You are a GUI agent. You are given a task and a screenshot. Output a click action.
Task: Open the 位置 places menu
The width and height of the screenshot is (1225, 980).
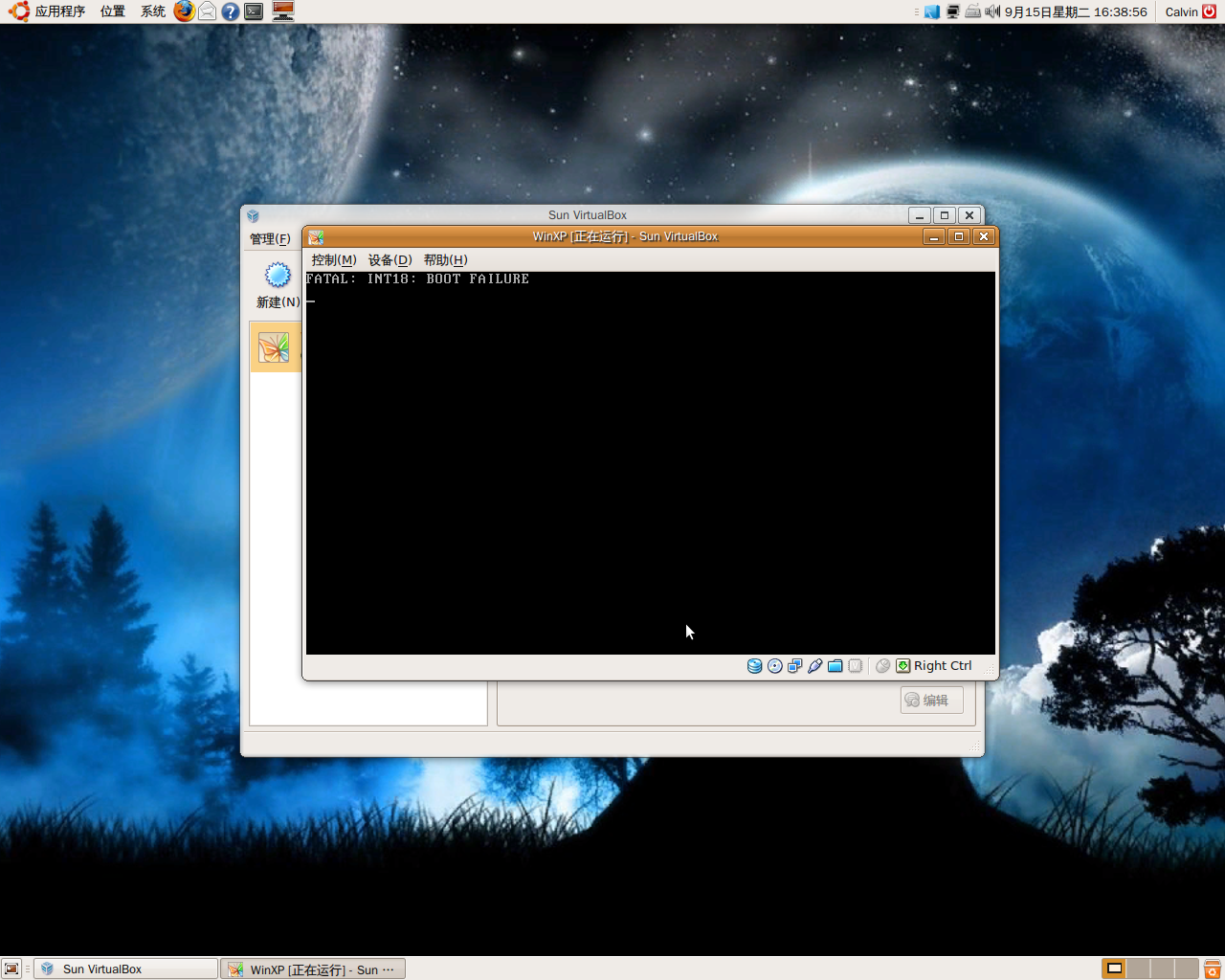coord(113,11)
